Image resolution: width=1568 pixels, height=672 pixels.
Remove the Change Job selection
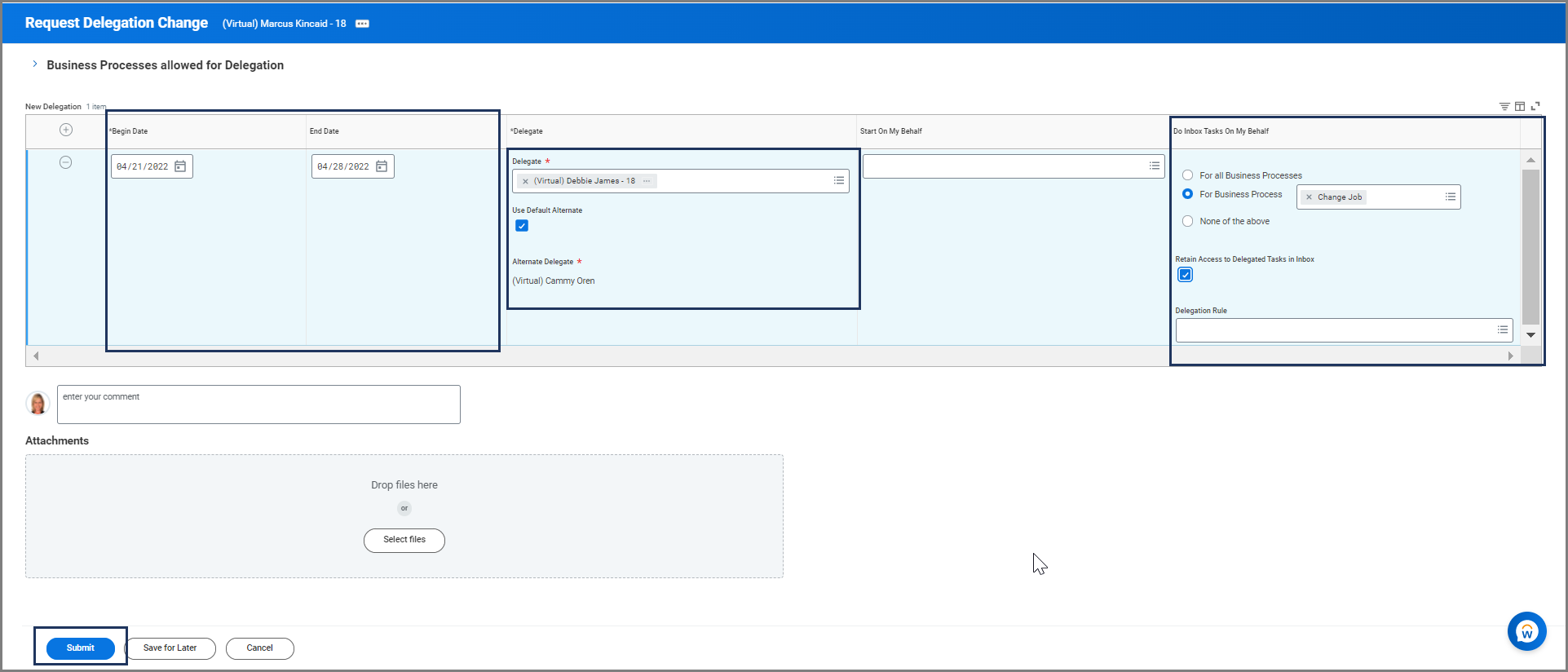pos(1310,197)
